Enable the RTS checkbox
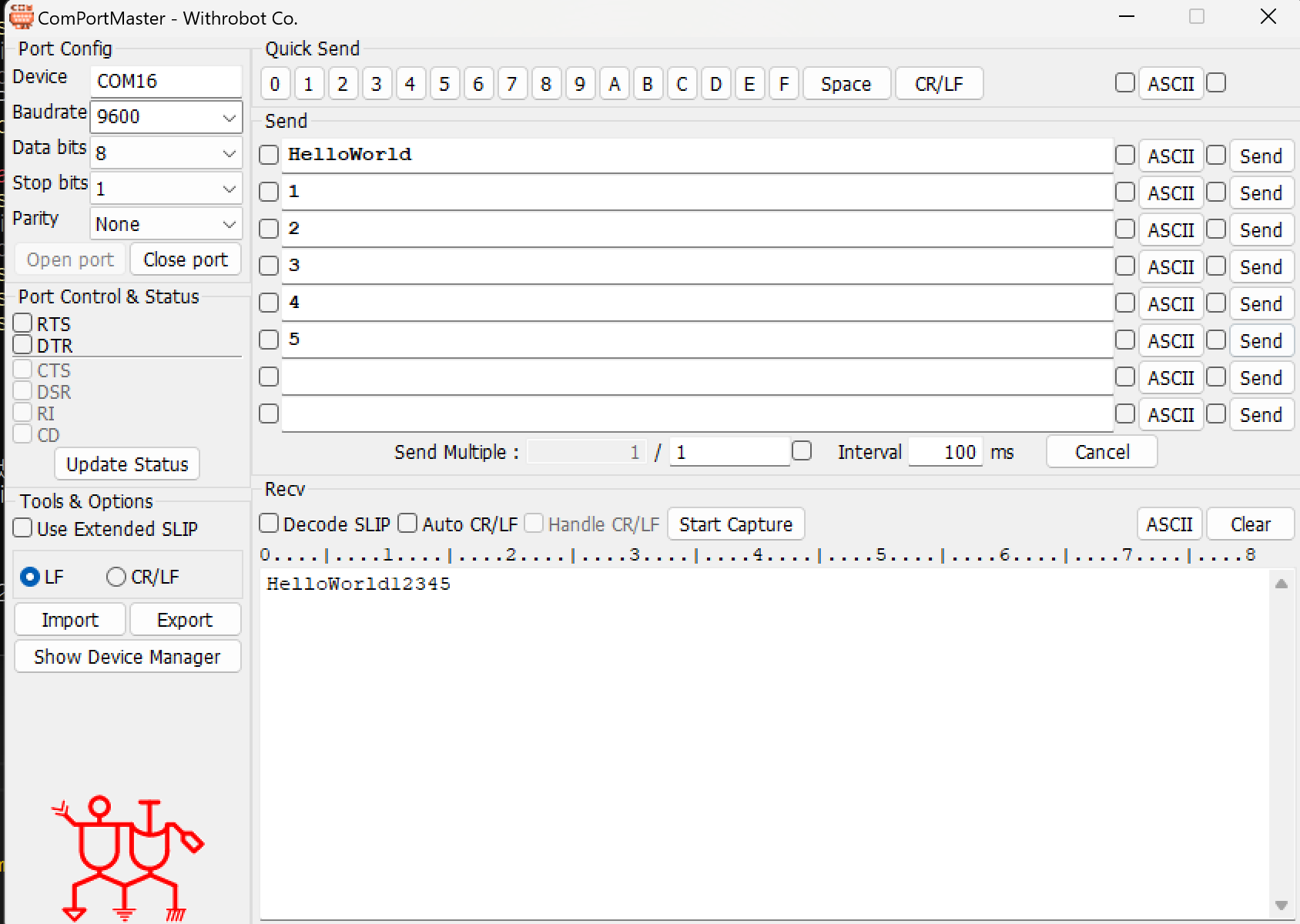Image resolution: width=1300 pixels, height=924 pixels. (x=22, y=323)
